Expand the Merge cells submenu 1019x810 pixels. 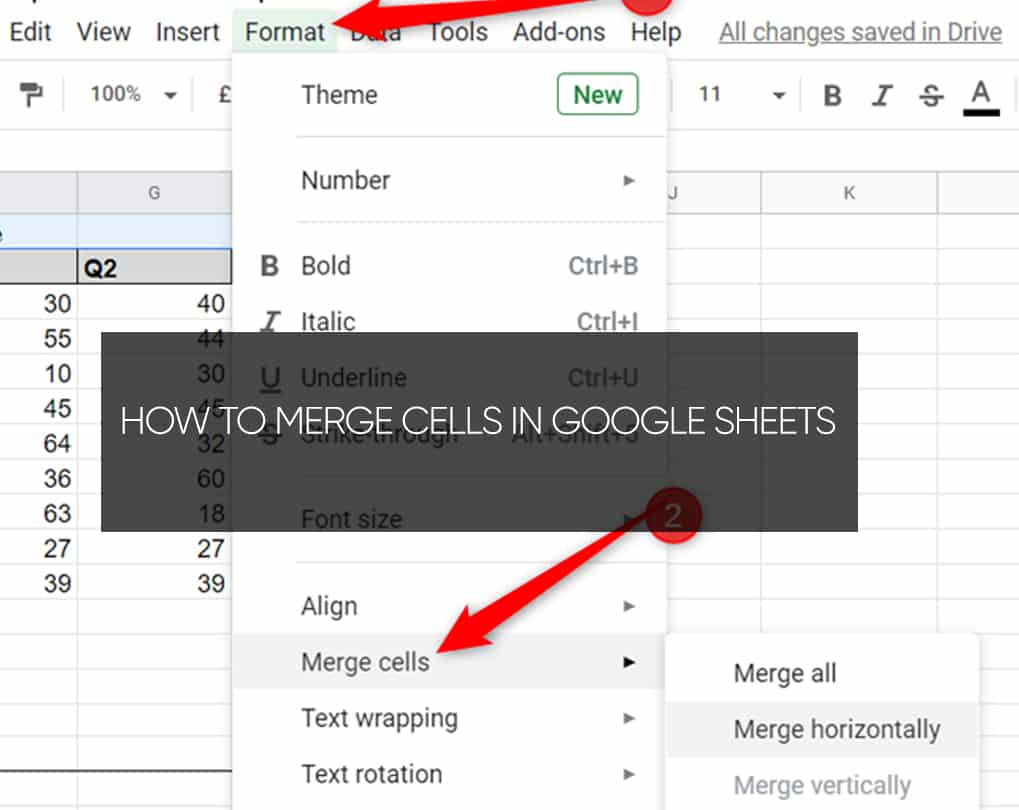pyautogui.click(x=449, y=662)
